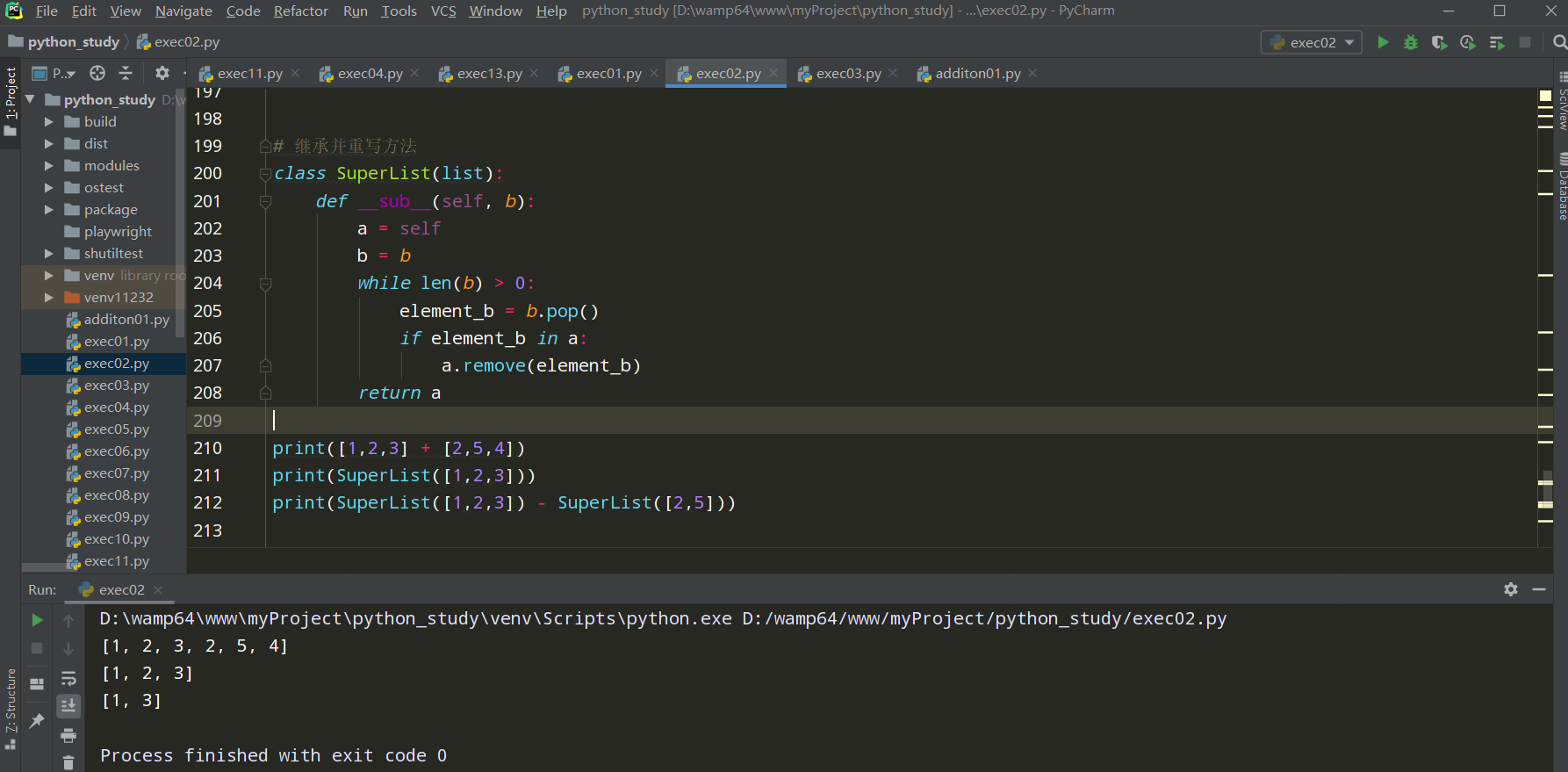Open the exec02 run configuration dropdown

[x=1312, y=42]
